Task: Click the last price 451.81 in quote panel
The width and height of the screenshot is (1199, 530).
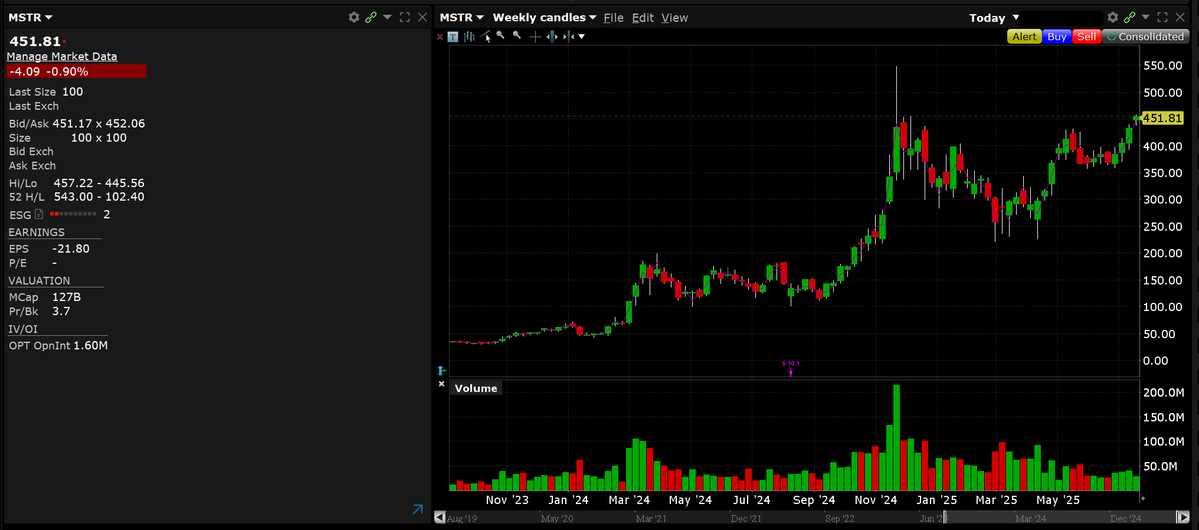Action: point(35,41)
